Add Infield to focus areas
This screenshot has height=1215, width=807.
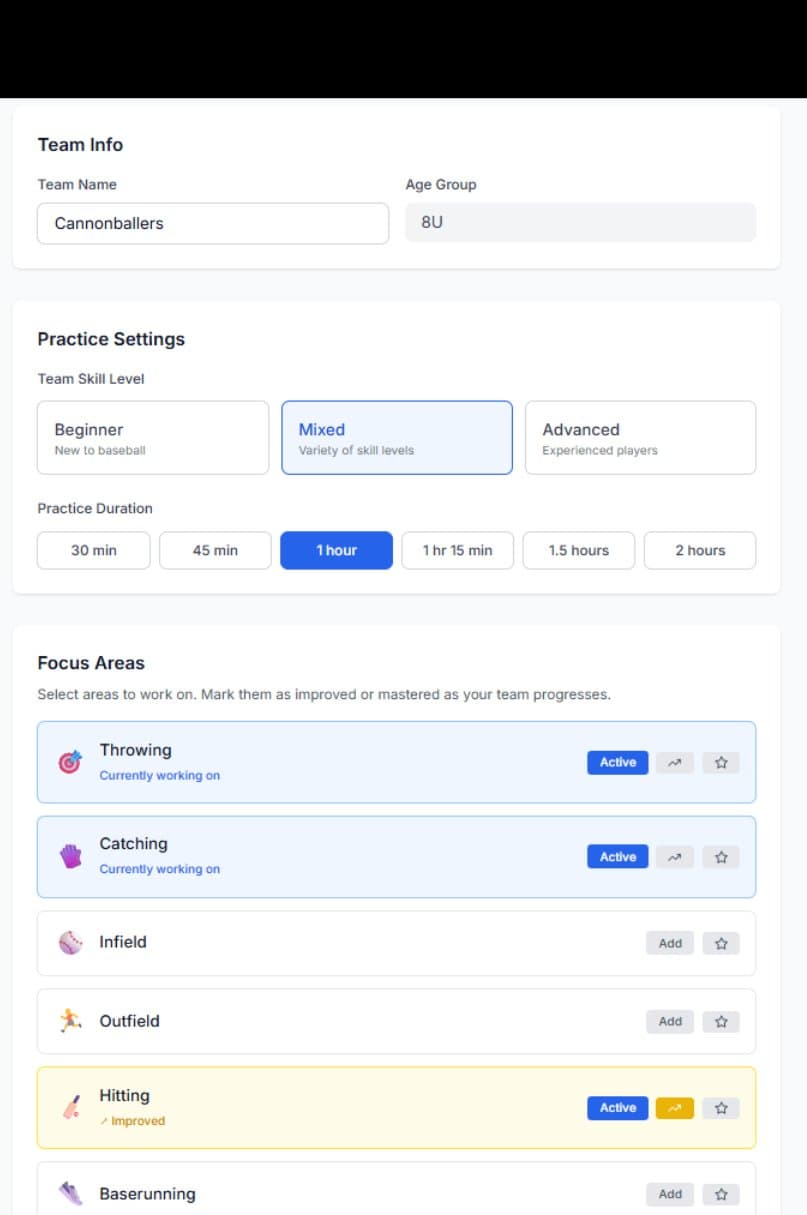(x=670, y=943)
